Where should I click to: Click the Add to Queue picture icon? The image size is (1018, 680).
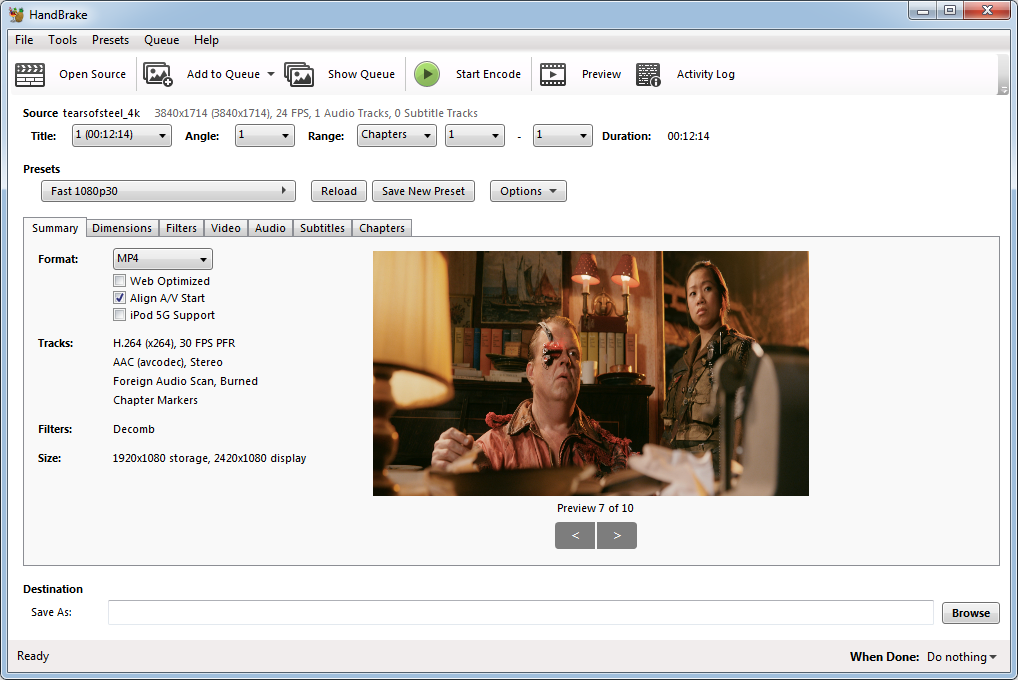158,75
